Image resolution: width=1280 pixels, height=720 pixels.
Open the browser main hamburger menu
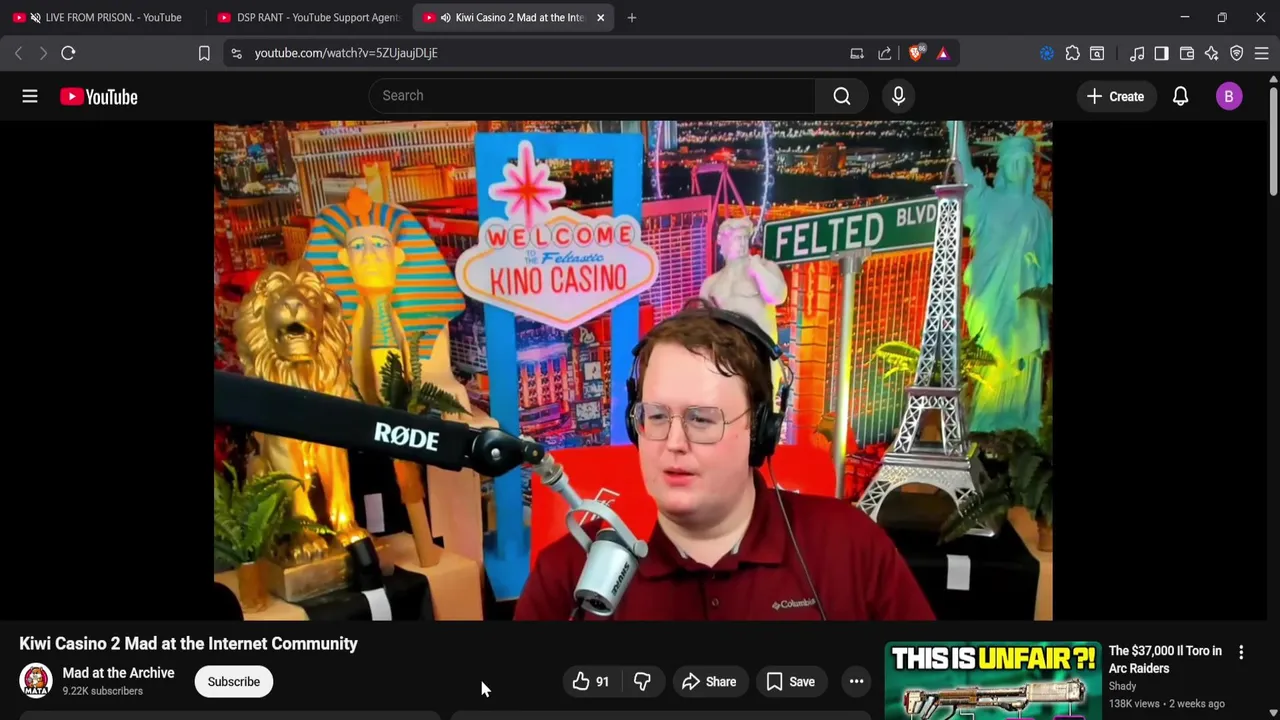coord(1261,53)
